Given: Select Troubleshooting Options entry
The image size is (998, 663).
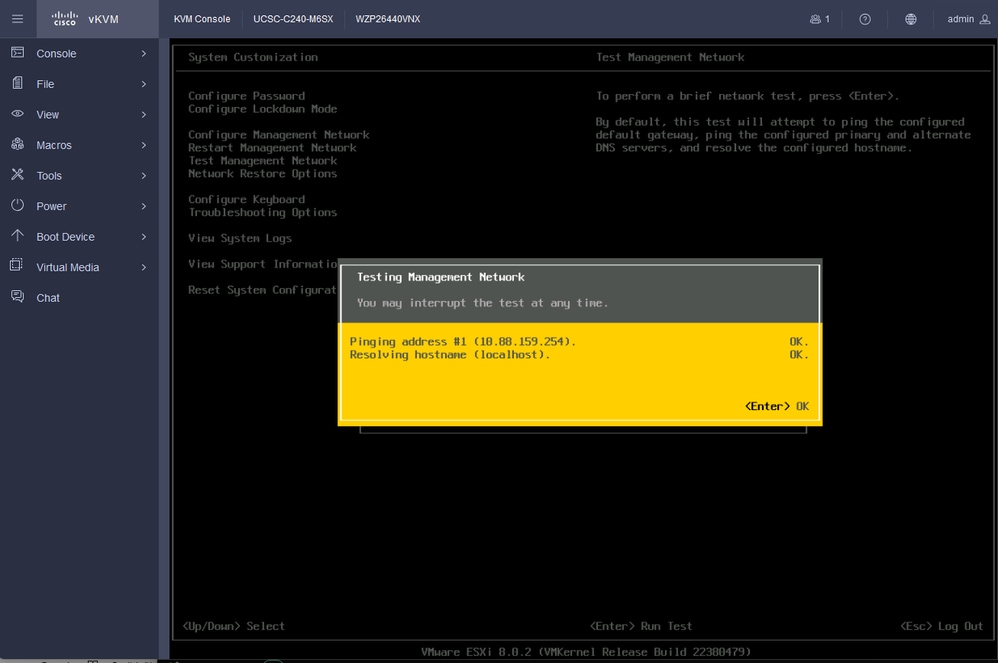Looking at the screenshot, I should pos(262,212).
